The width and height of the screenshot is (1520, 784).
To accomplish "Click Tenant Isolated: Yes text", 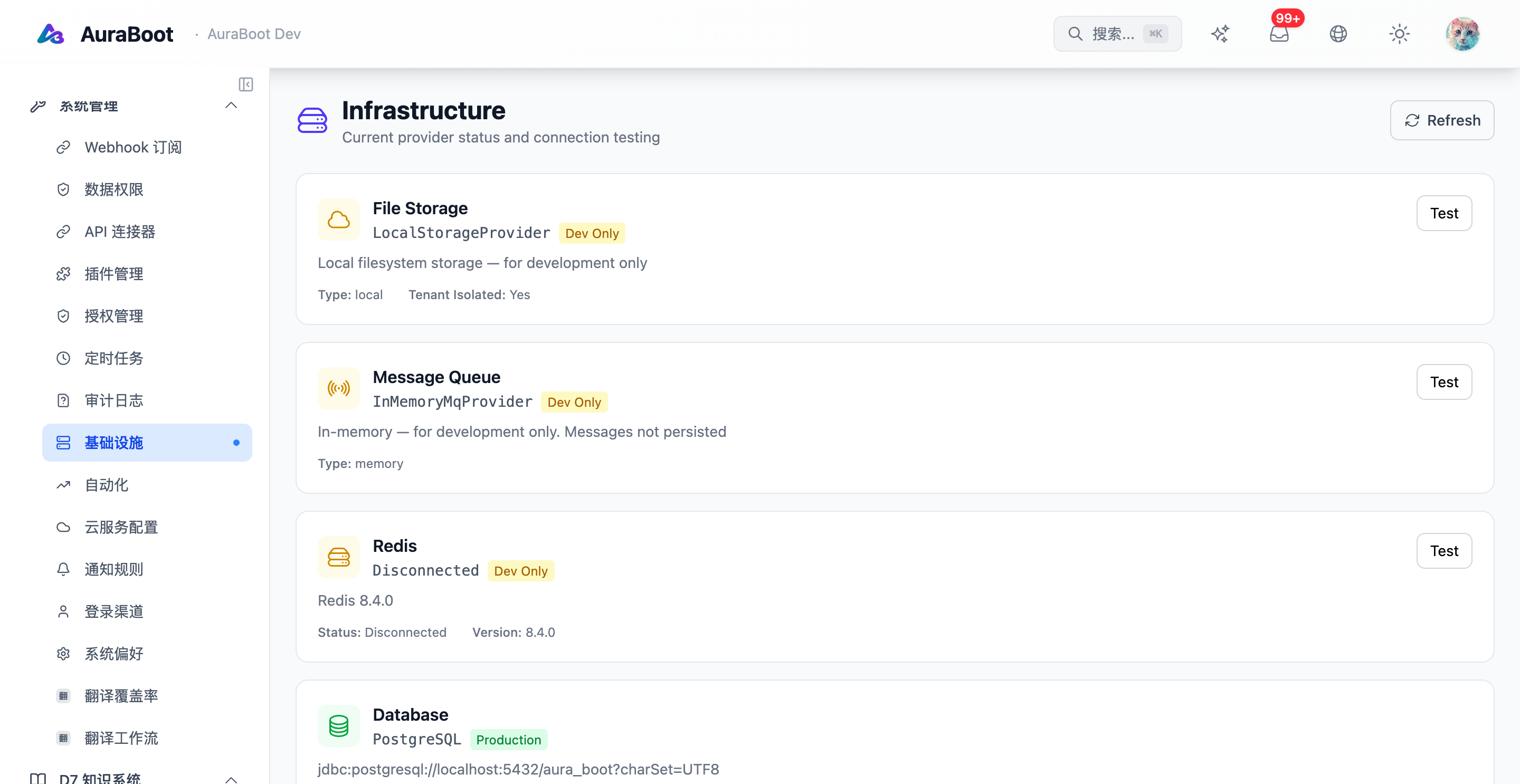I will pyautogui.click(x=469, y=294).
